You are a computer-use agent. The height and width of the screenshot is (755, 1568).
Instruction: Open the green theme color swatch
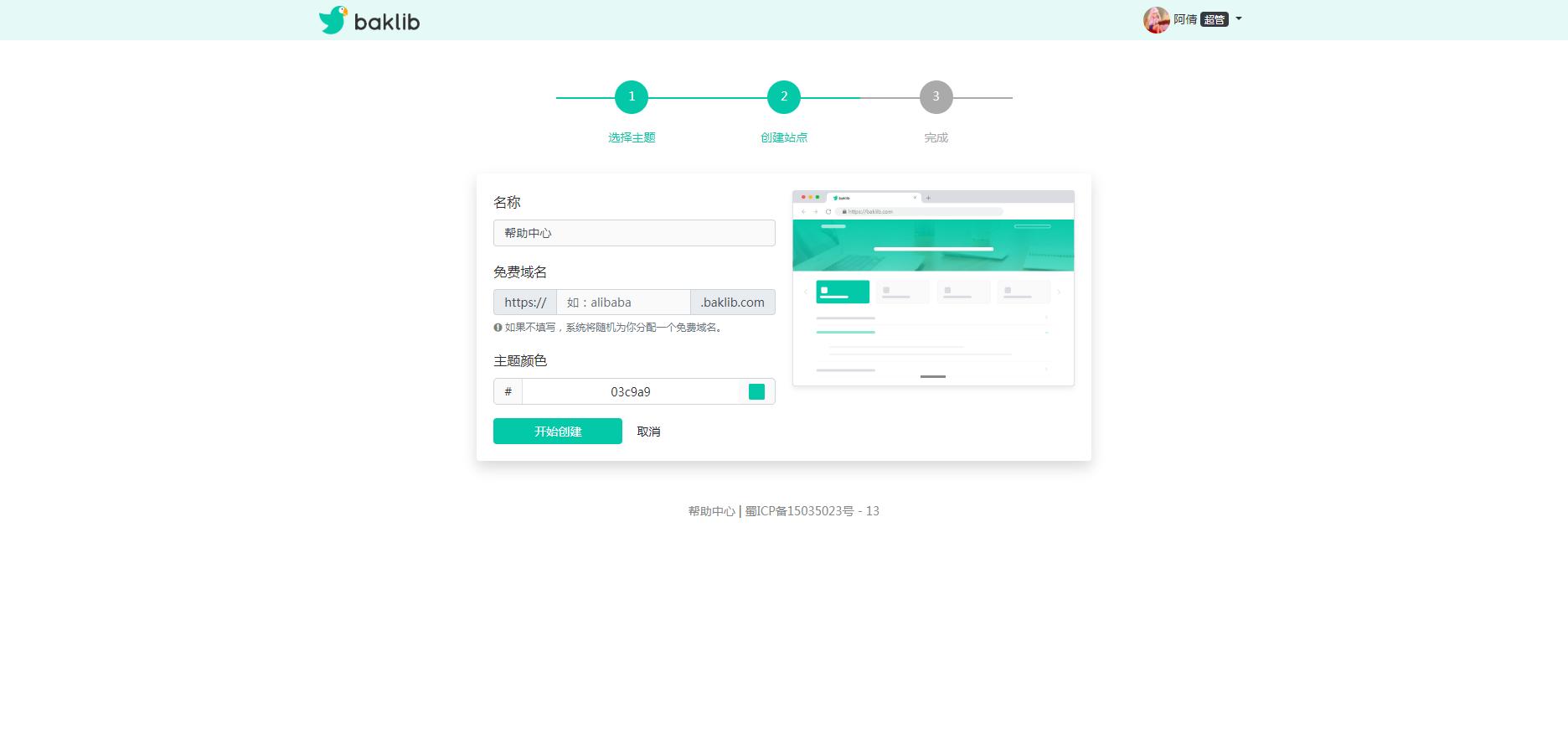pyautogui.click(x=756, y=390)
